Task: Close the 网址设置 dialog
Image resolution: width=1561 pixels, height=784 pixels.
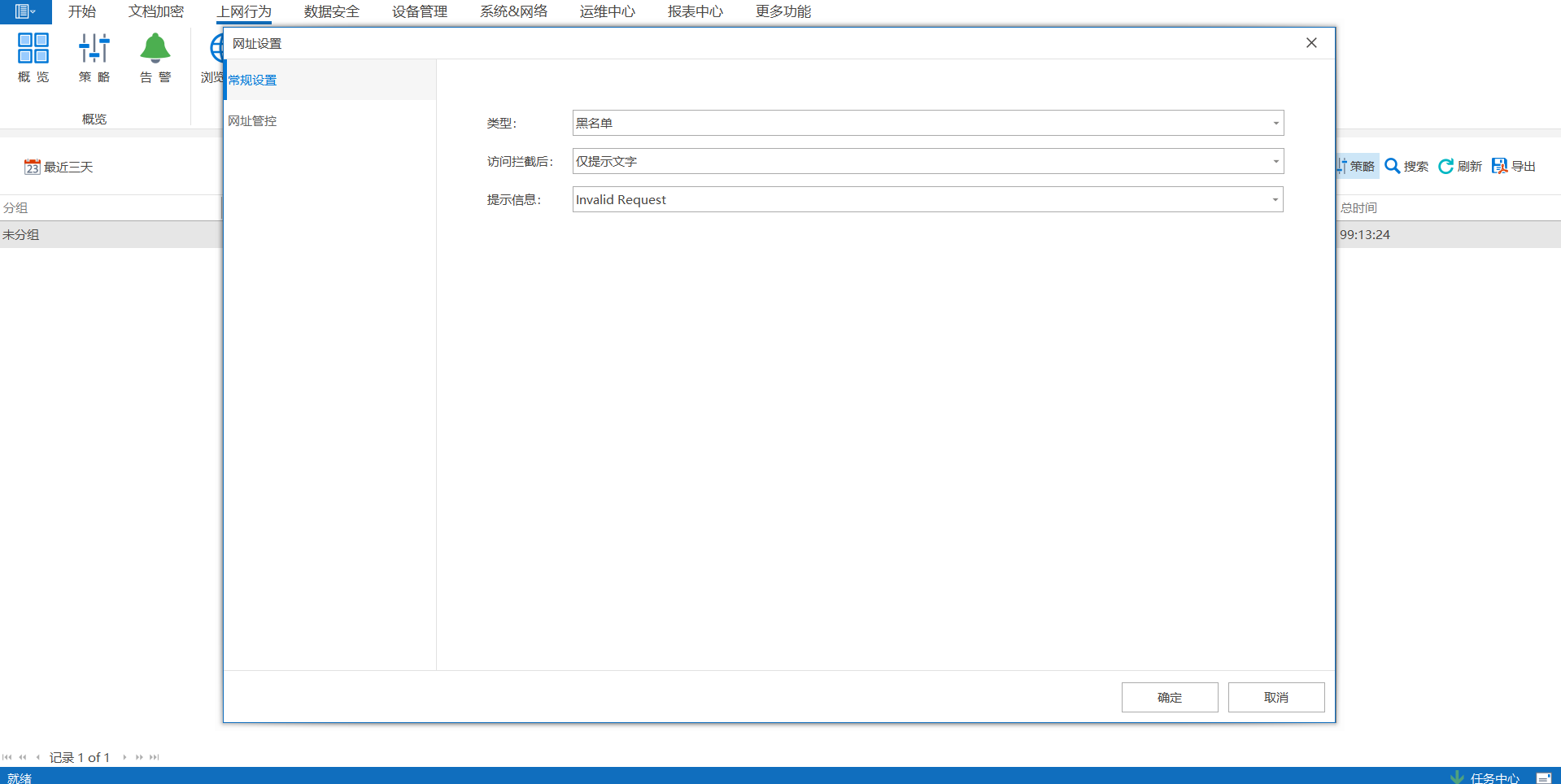Action: pyautogui.click(x=1311, y=43)
